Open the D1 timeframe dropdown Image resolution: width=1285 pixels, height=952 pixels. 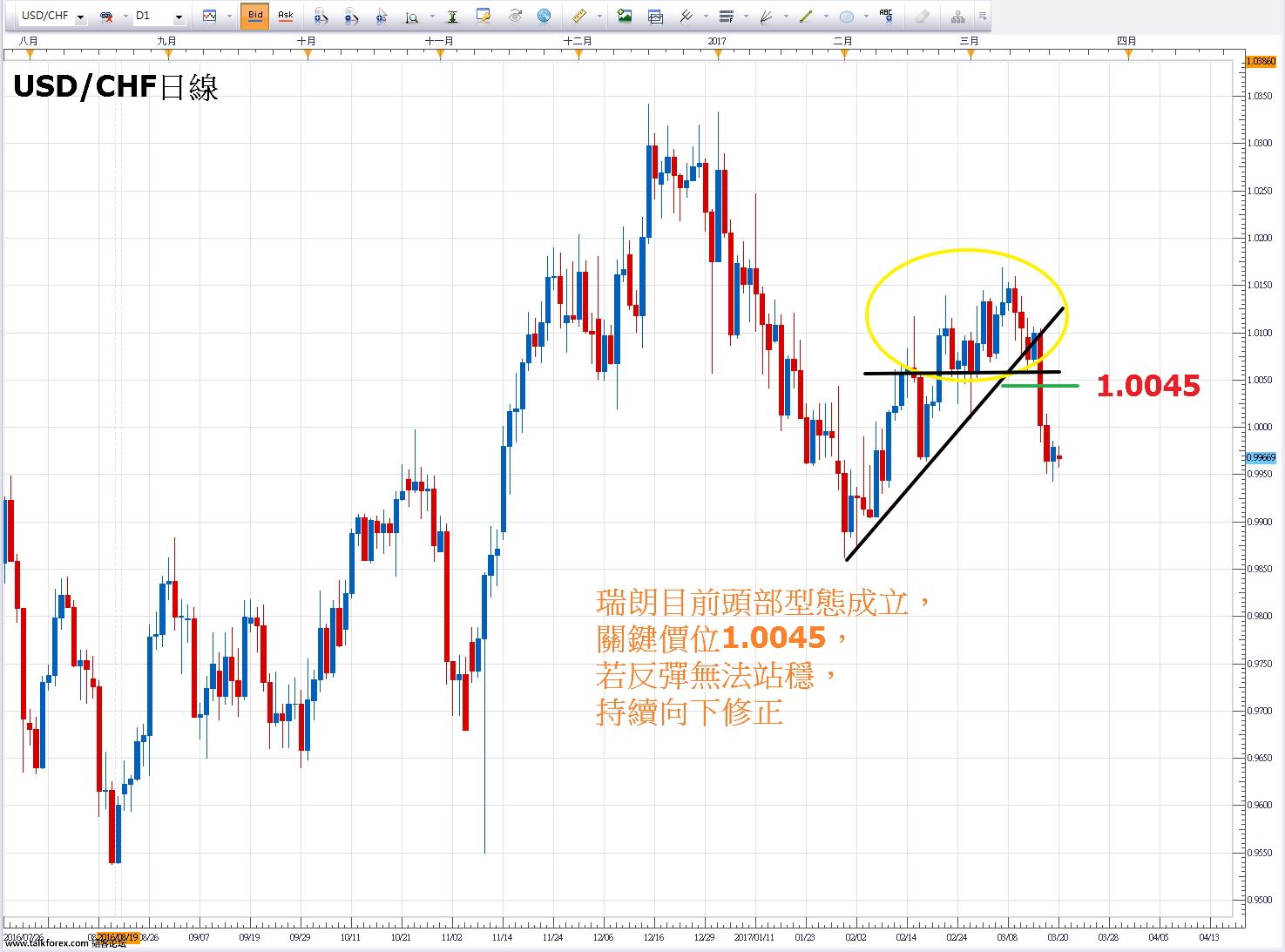[x=179, y=17]
